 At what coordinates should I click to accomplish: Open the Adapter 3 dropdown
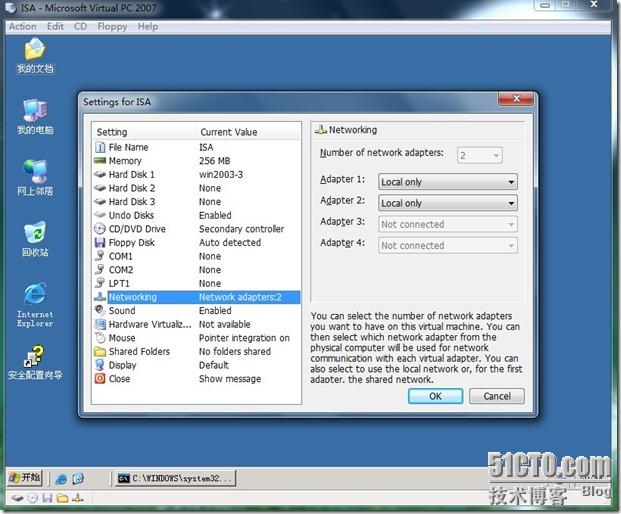[x=448, y=225]
